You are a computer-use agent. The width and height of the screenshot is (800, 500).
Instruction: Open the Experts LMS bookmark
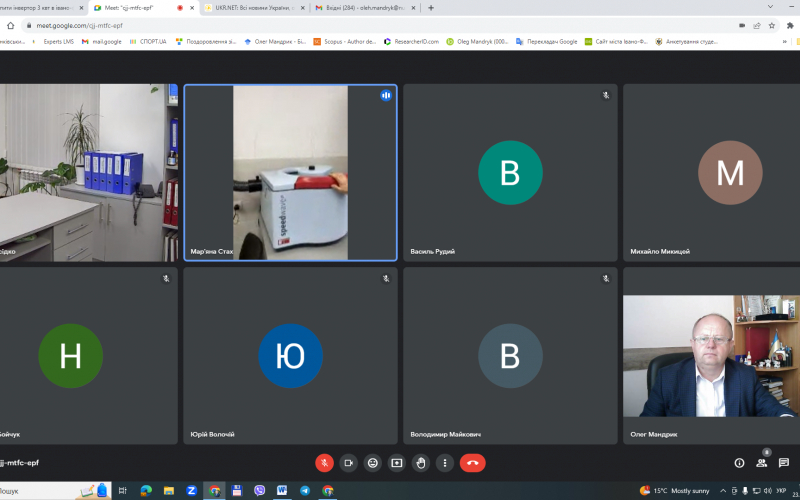(54, 42)
